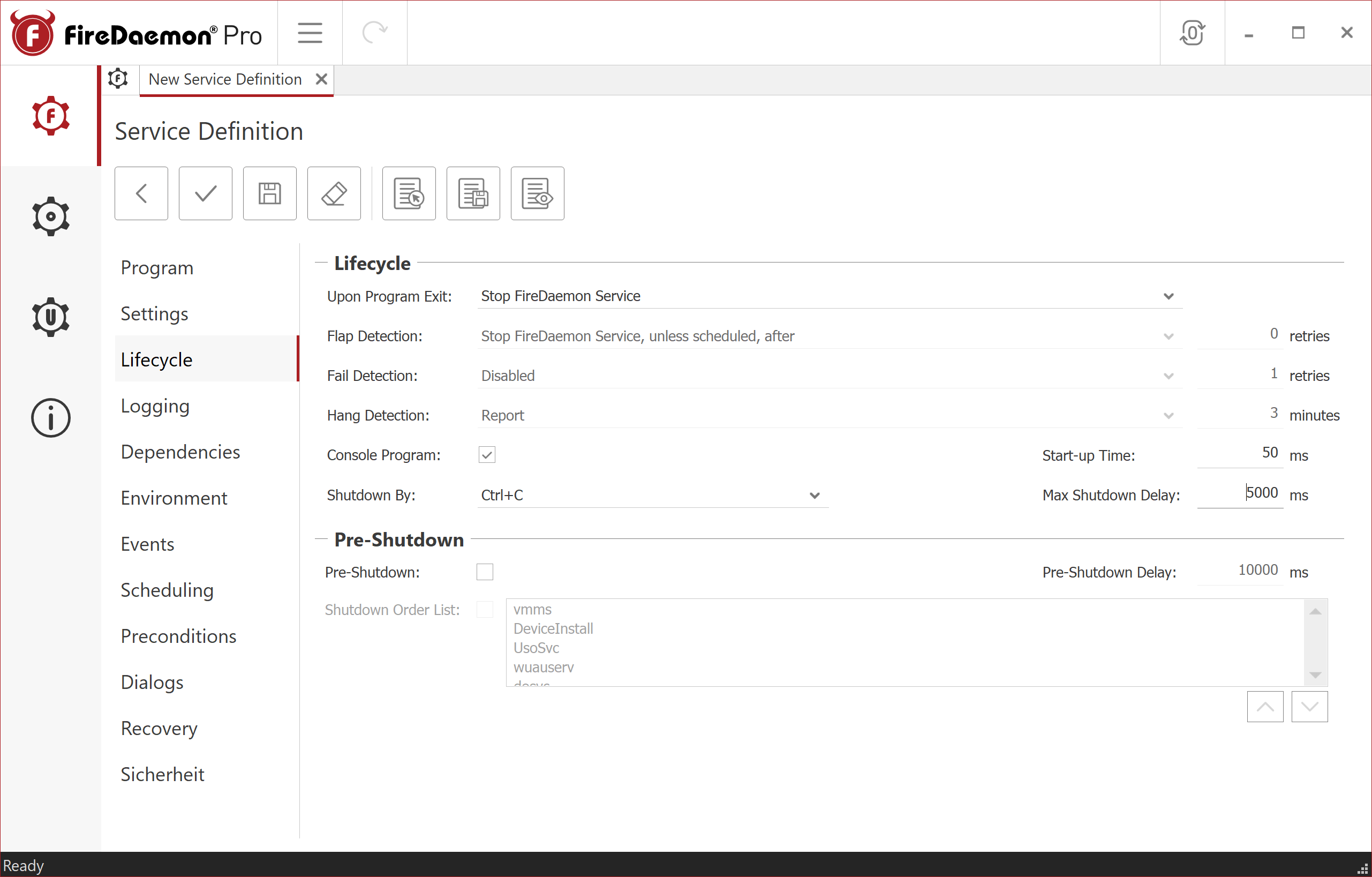Enable the Pre-Shutdown checkbox
This screenshot has height=877, width=1372.
coord(485,572)
